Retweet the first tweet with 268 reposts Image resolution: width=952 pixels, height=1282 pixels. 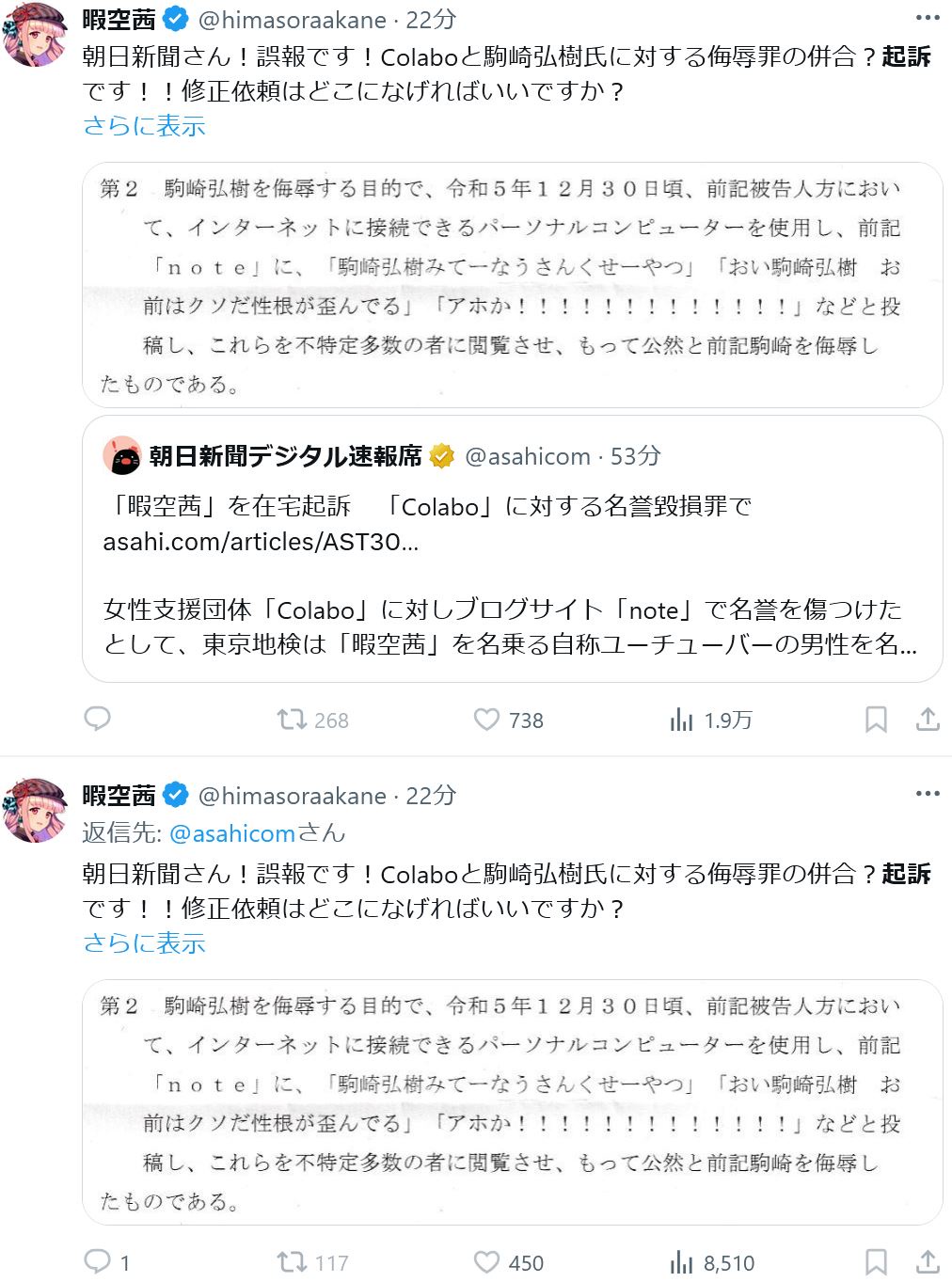tap(292, 720)
